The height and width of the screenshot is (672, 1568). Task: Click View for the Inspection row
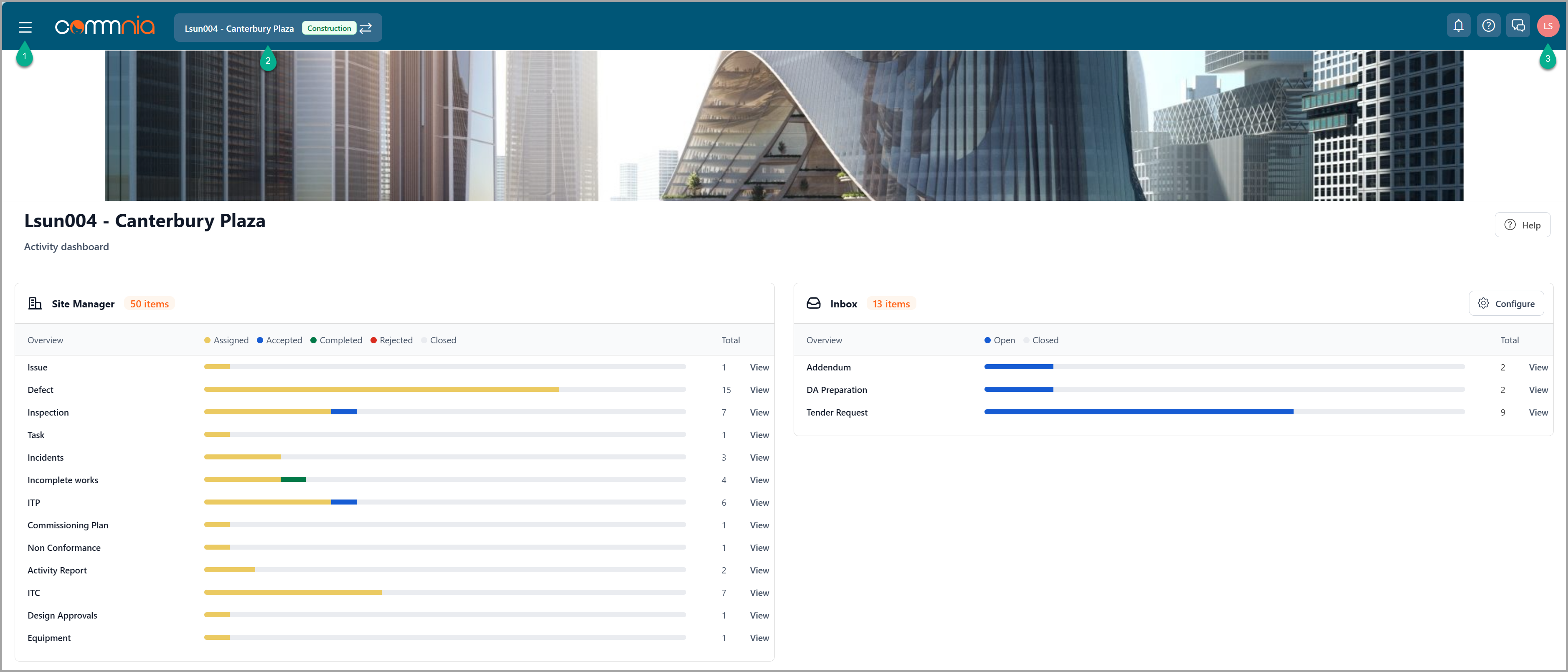759,413
